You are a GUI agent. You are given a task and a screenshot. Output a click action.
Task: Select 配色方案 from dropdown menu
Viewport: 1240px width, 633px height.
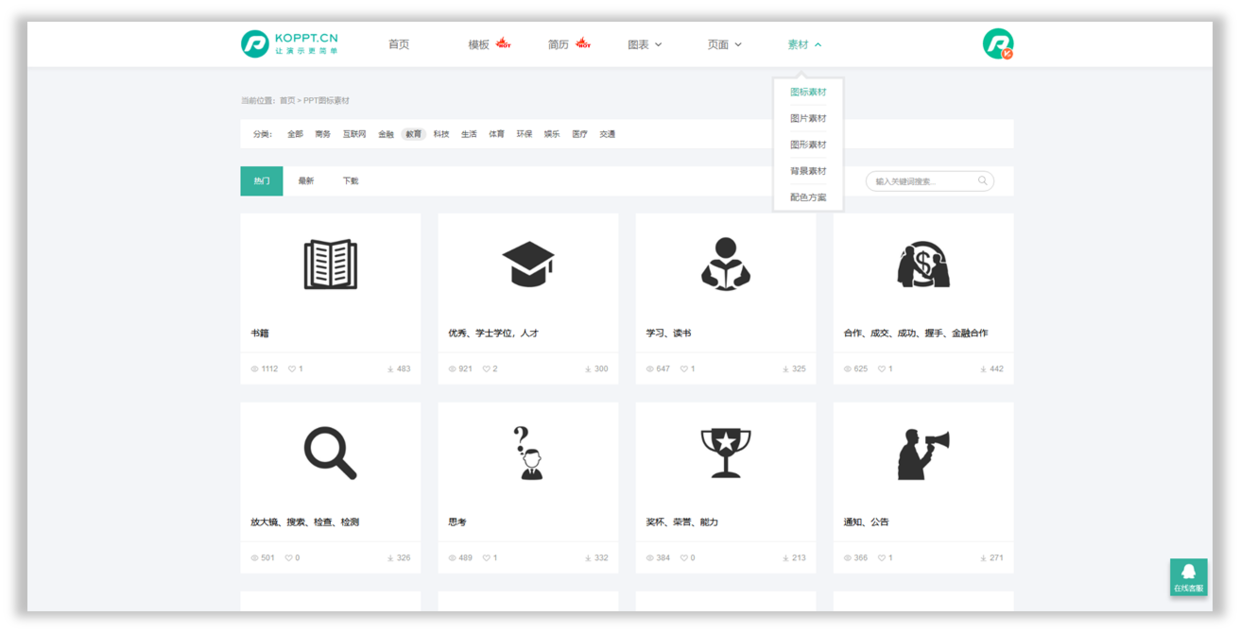808,197
